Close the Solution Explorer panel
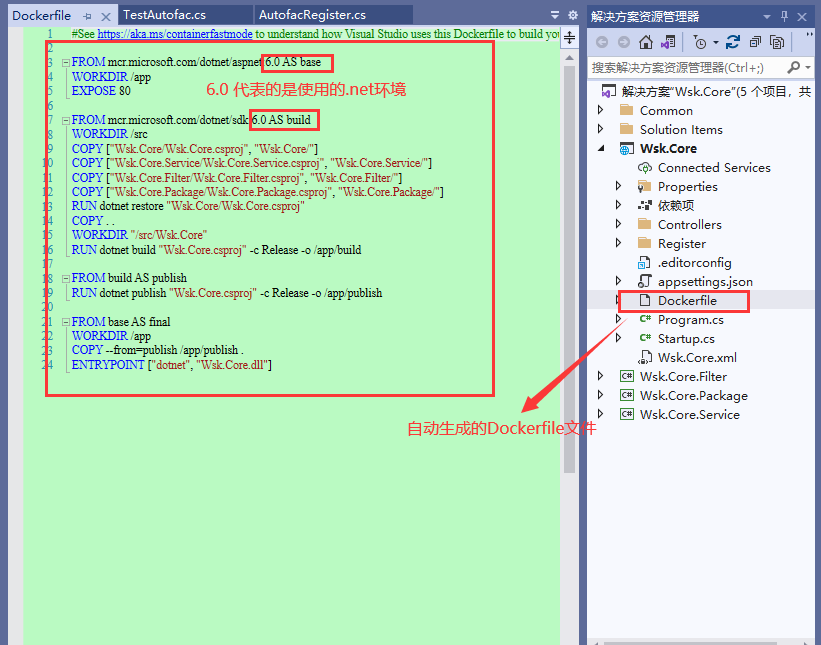 coord(802,17)
